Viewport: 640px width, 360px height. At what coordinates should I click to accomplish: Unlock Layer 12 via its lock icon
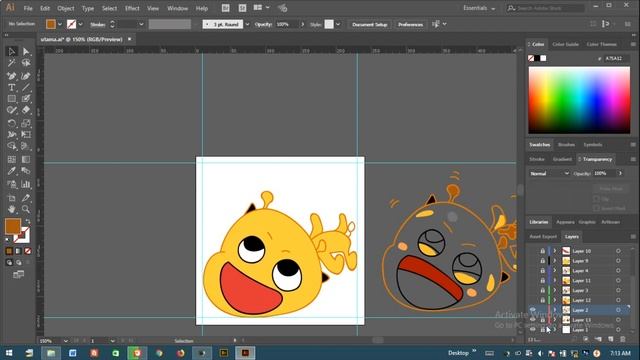542,300
